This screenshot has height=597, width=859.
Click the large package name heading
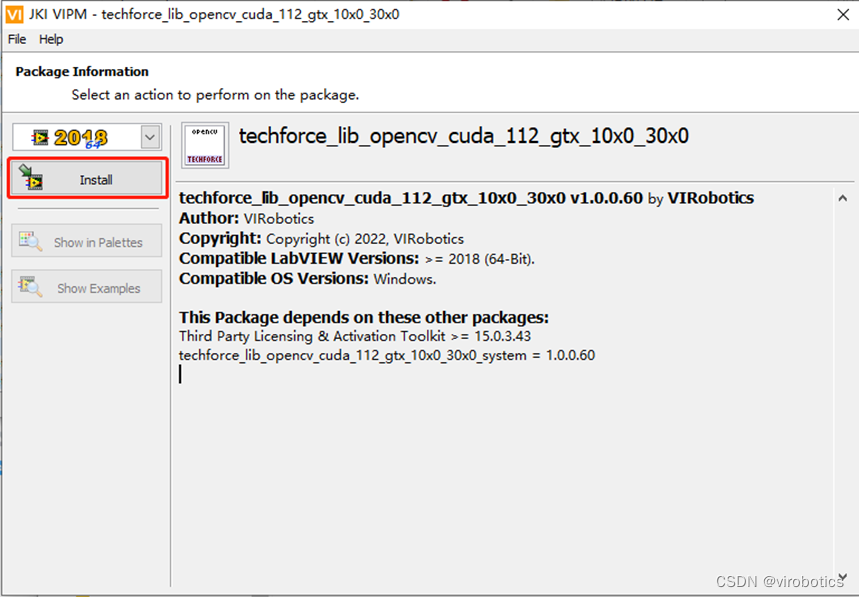(463, 136)
